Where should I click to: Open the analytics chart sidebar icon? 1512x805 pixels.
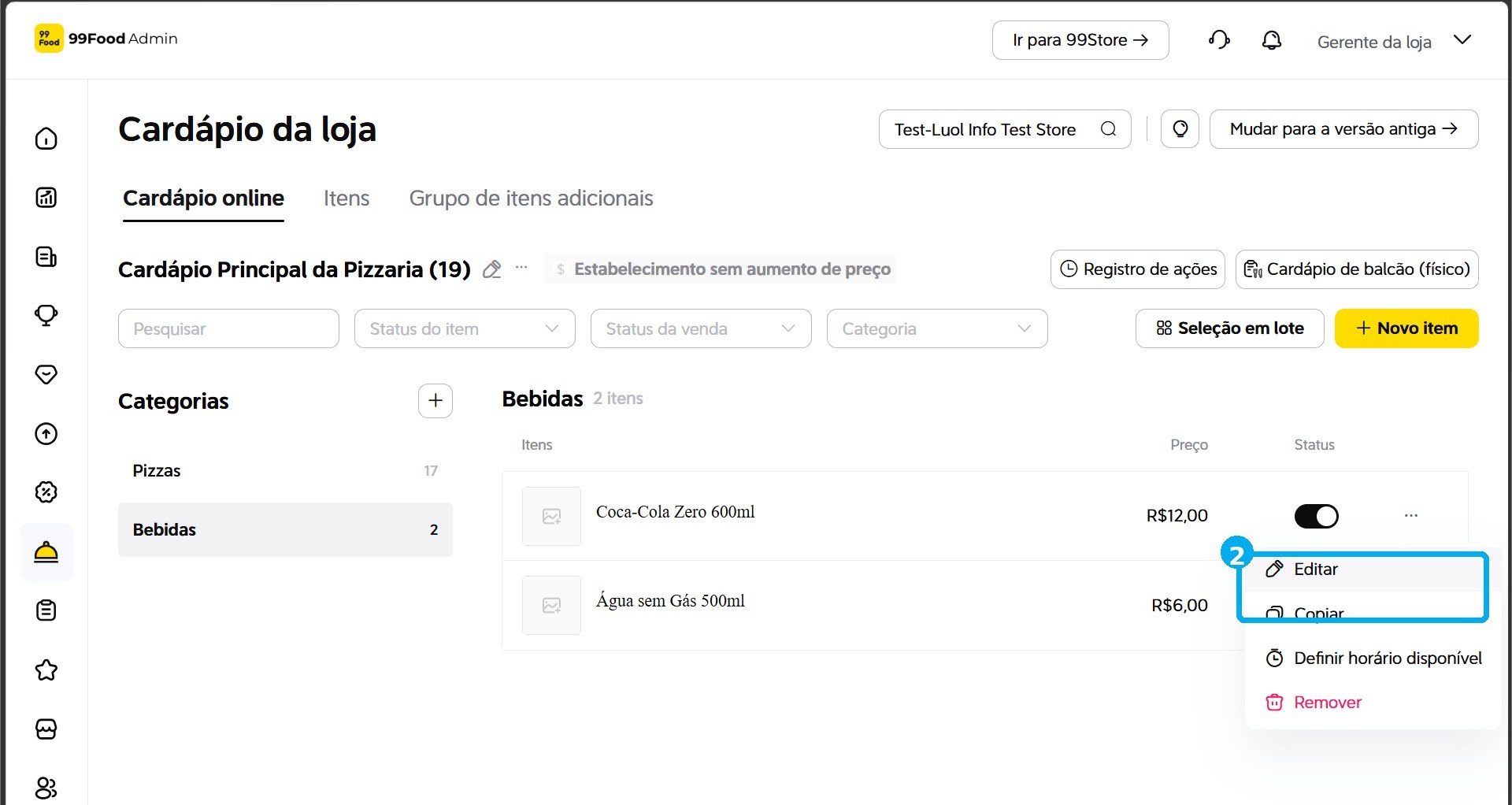point(46,198)
